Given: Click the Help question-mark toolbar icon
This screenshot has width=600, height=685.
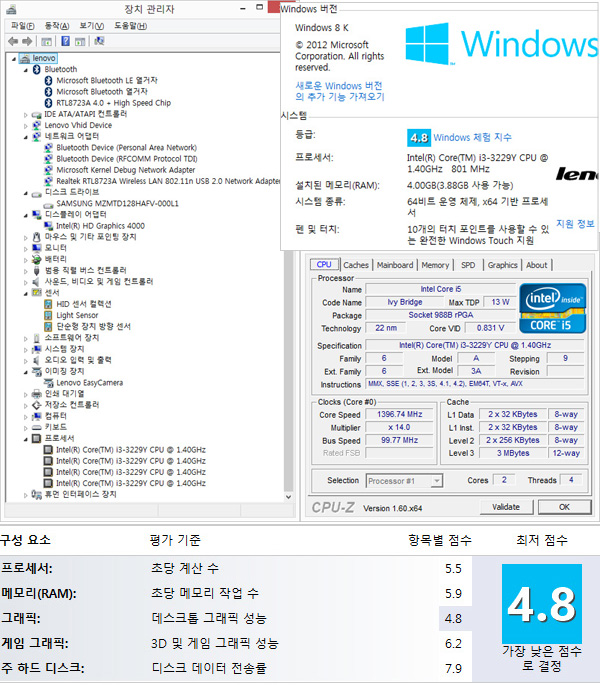Looking at the screenshot, I should pos(65,41).
